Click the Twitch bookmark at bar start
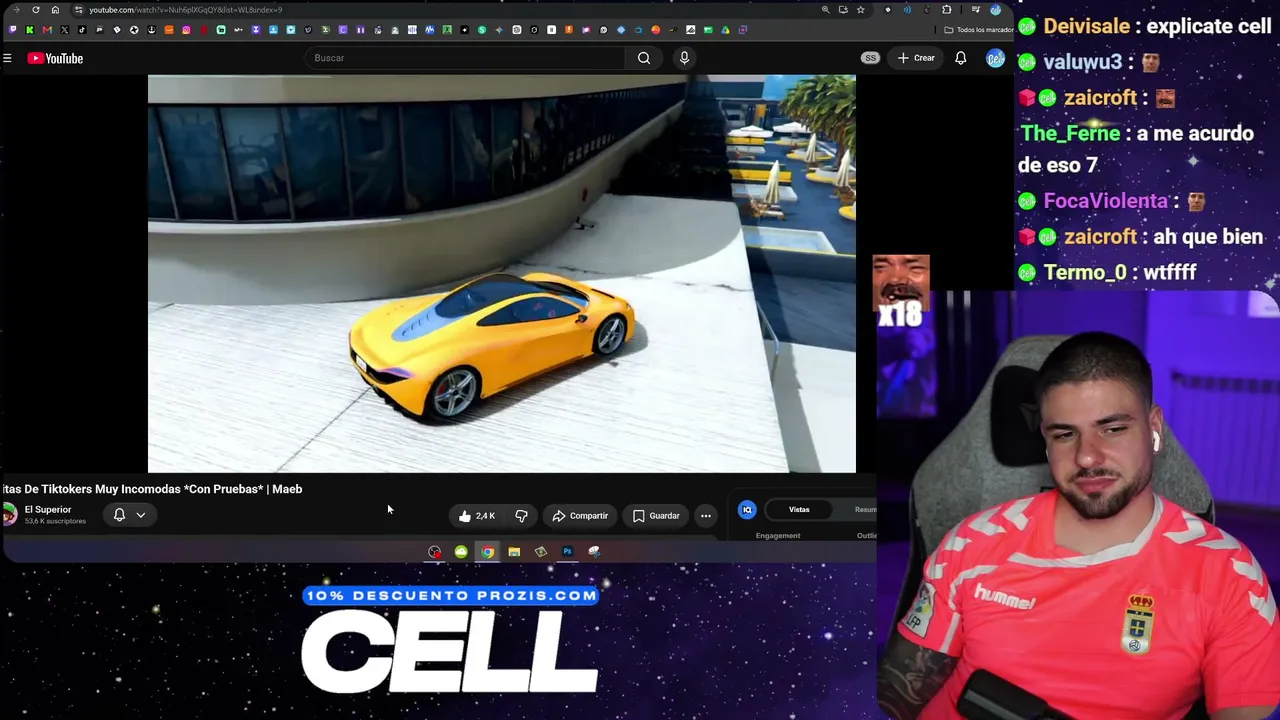This screenshot has width=1280, height=720. tap(12, 30)
